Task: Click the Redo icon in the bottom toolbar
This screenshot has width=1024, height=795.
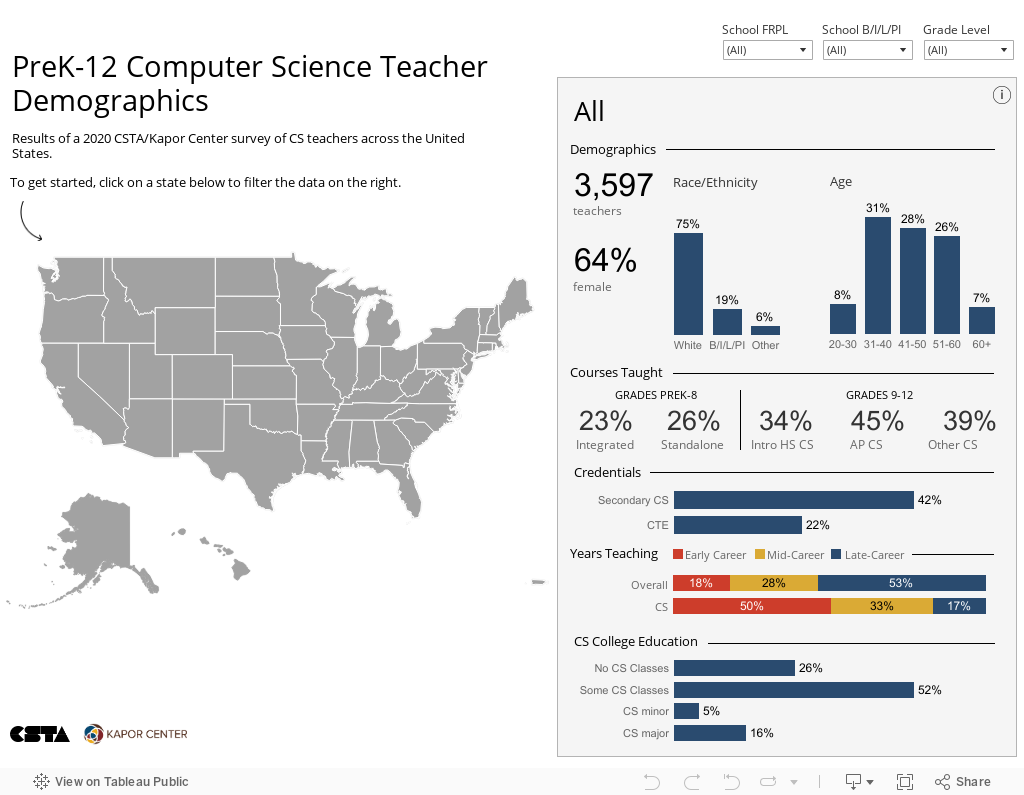Action: click(692, 781)
